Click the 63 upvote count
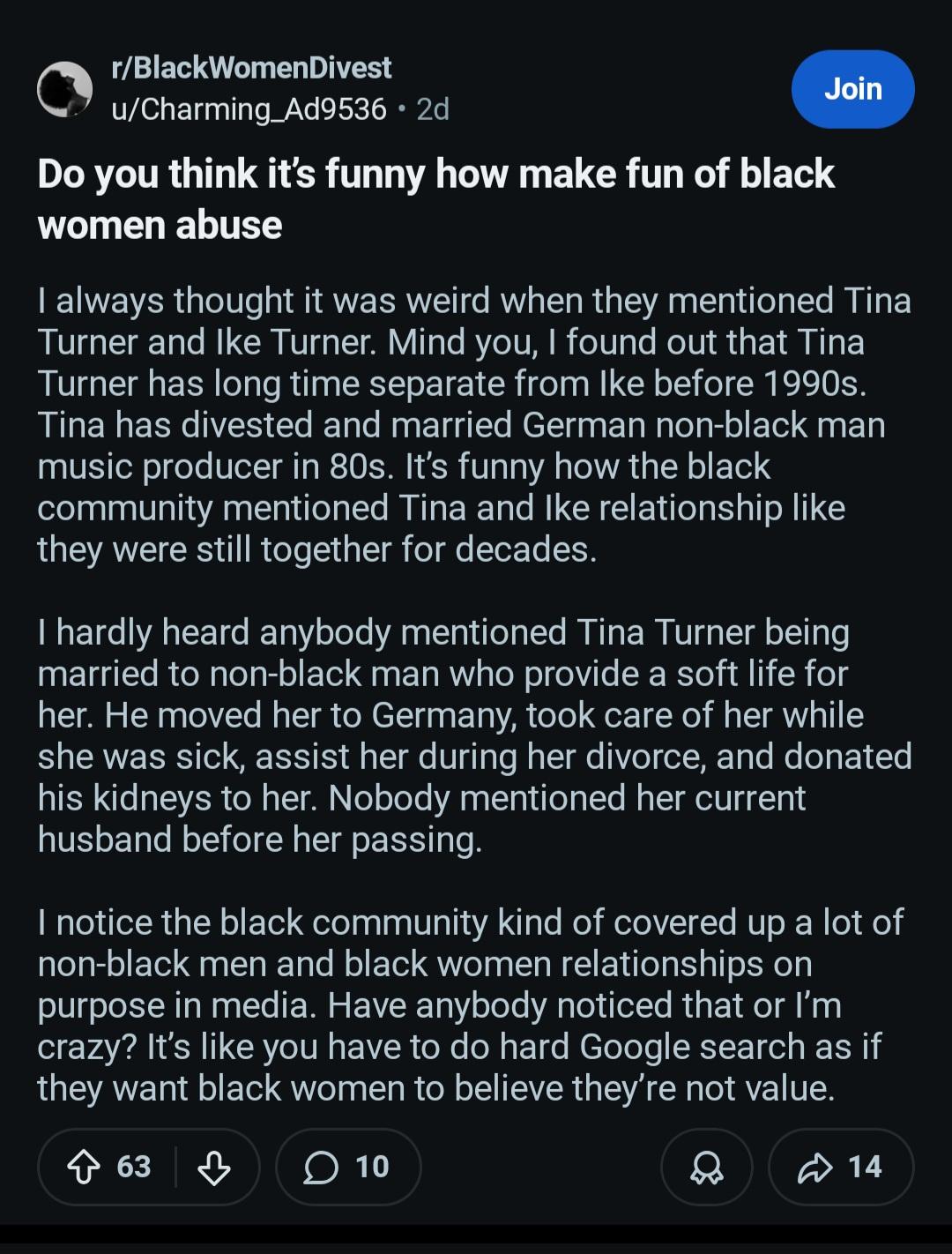952x1254 pixels. [134, 1167]
